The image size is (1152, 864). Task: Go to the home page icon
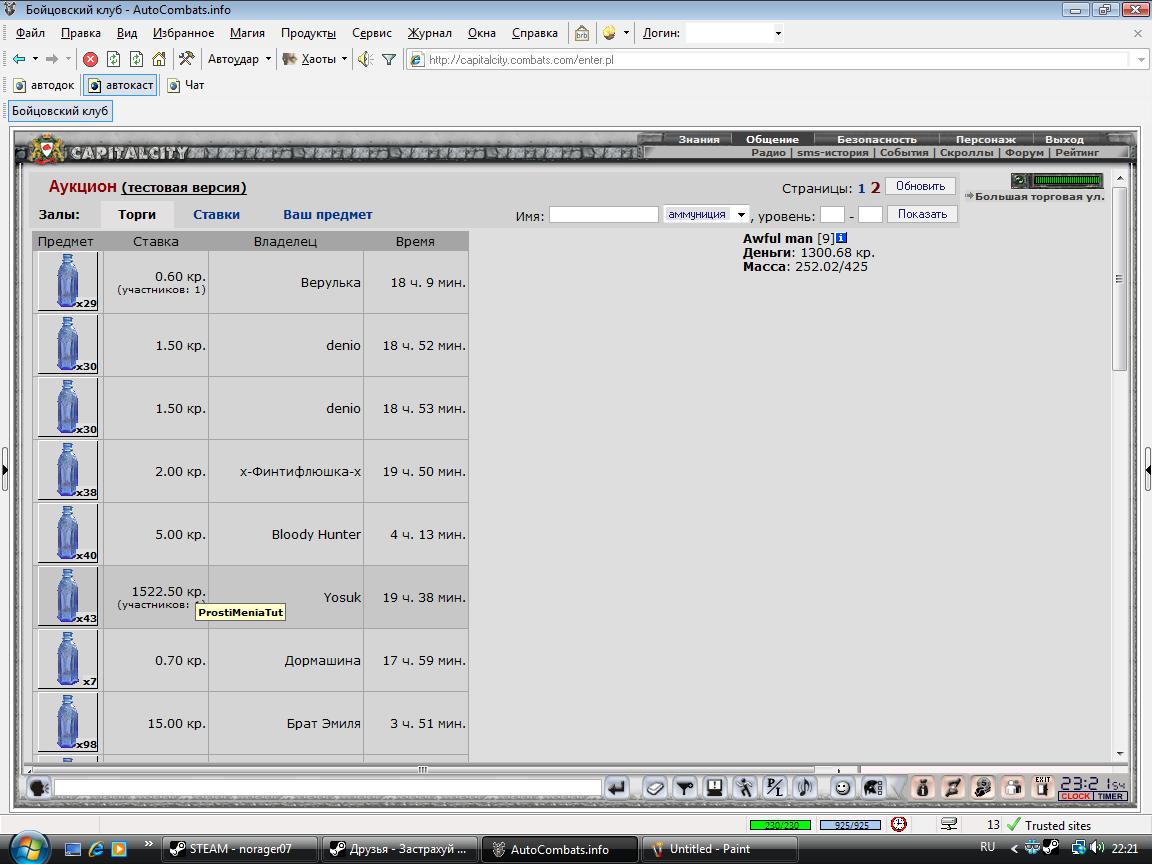(159, 60)
